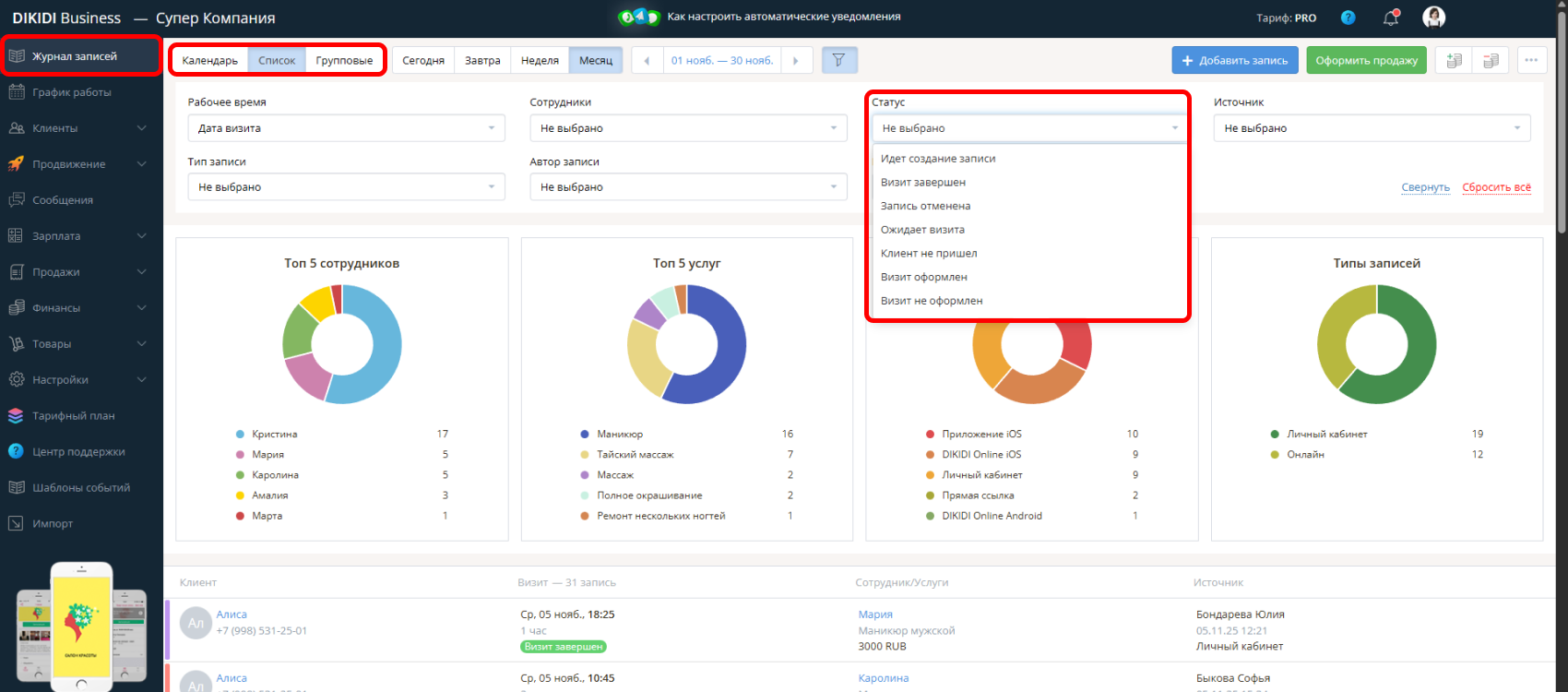Screen dimensions: 1568x692
Task: Click the notifications bell icon
Action: (x=1391, y=18)
